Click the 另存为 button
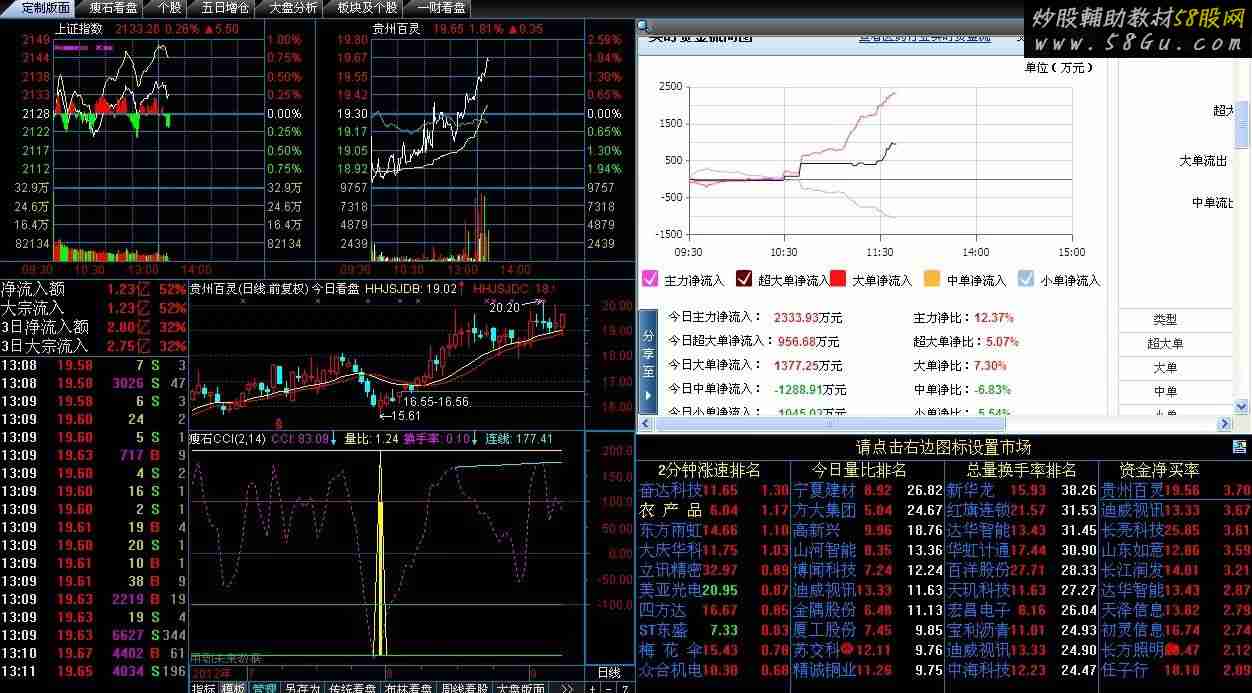Image resolution: width=1252 pixels, height=693 pixels. [302, 688]
